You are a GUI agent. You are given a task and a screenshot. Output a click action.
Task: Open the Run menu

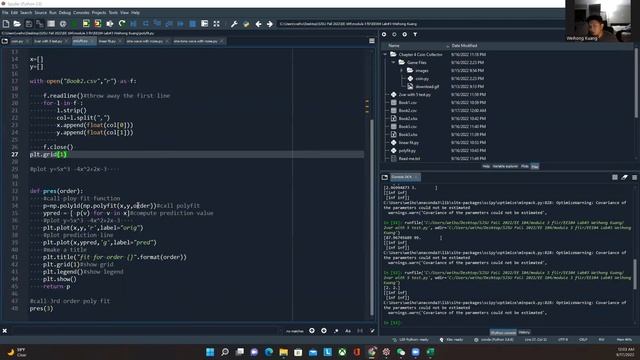tap(53, 13)
